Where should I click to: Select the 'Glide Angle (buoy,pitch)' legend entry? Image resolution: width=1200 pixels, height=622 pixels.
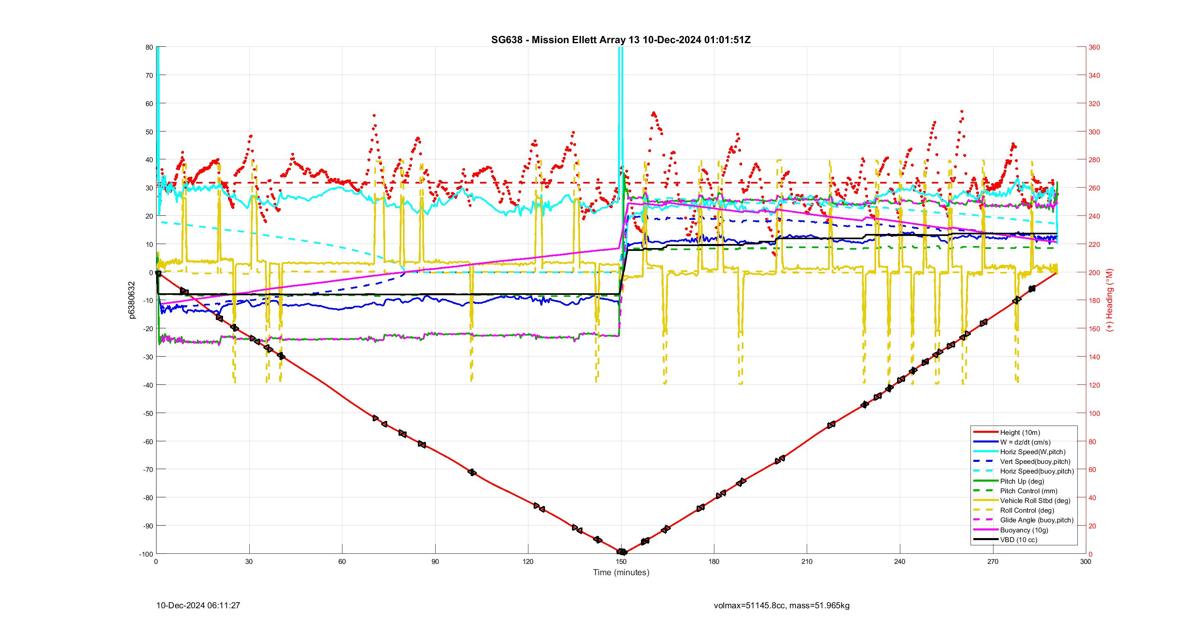1024,520
